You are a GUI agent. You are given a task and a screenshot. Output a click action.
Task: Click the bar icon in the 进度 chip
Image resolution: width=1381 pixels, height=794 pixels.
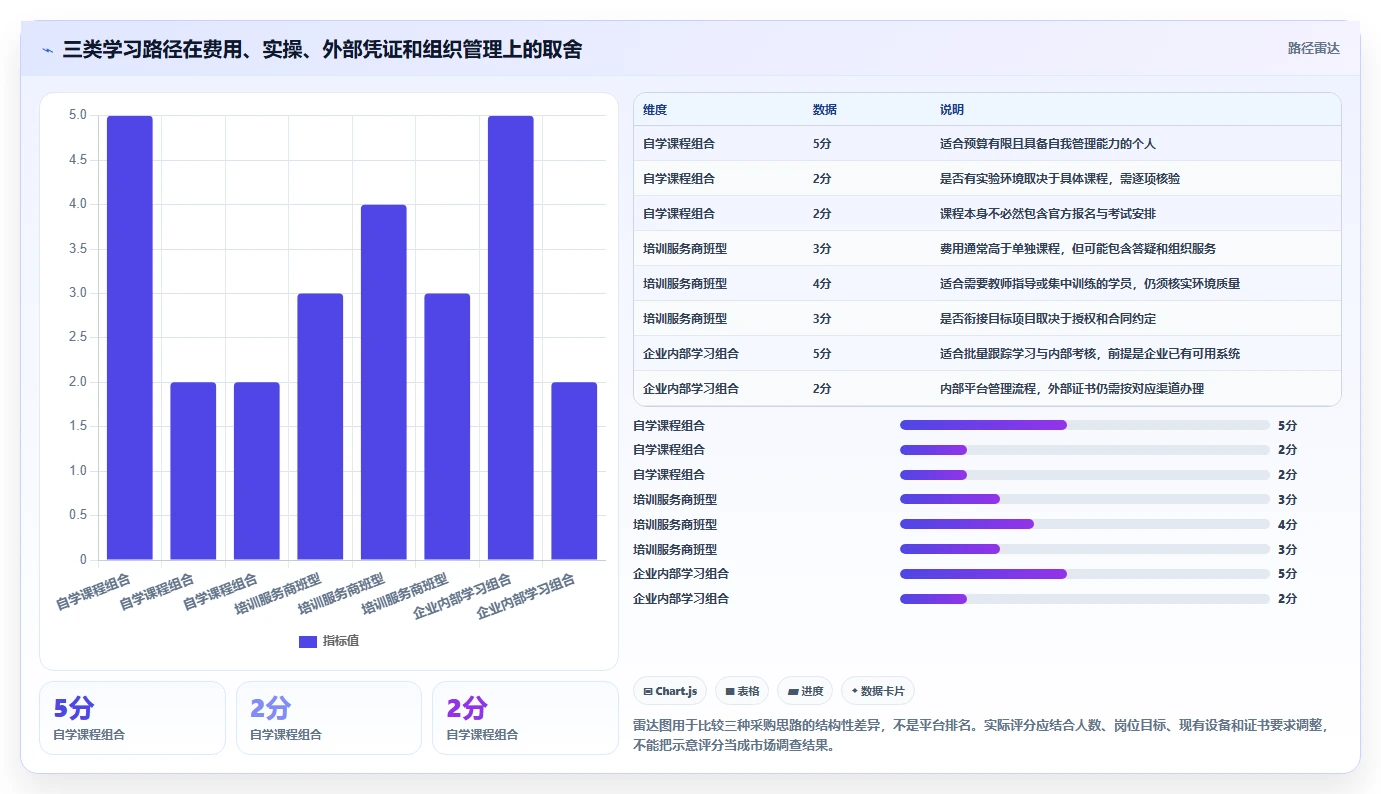tap(793, 691)
